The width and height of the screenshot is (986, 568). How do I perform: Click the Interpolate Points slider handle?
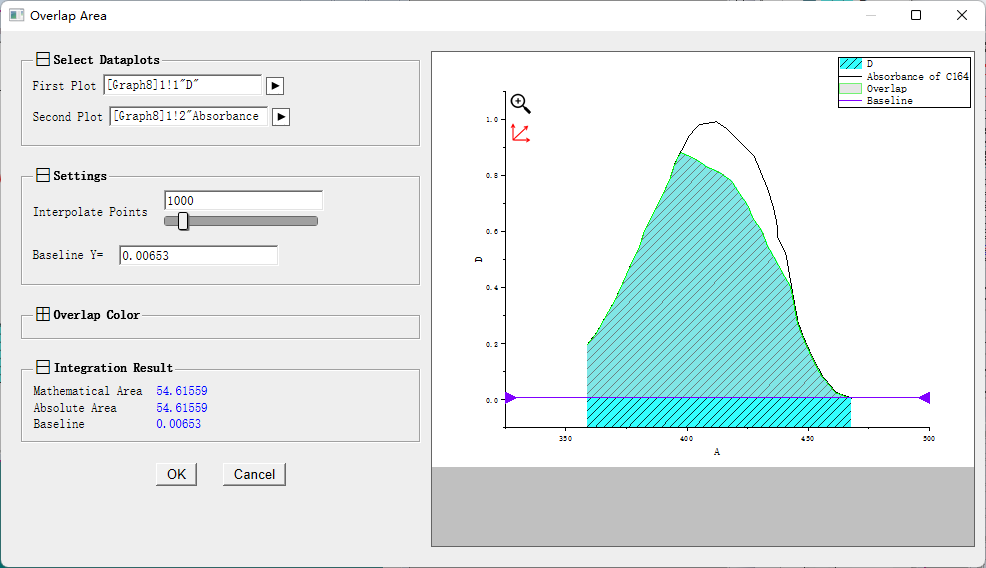click(183, 221)
